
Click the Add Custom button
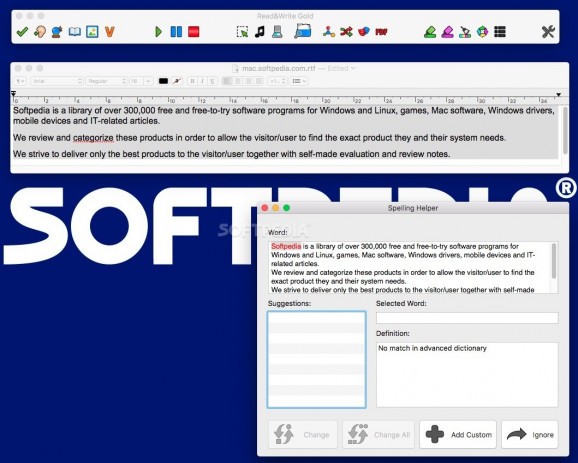tap(458, 435)
